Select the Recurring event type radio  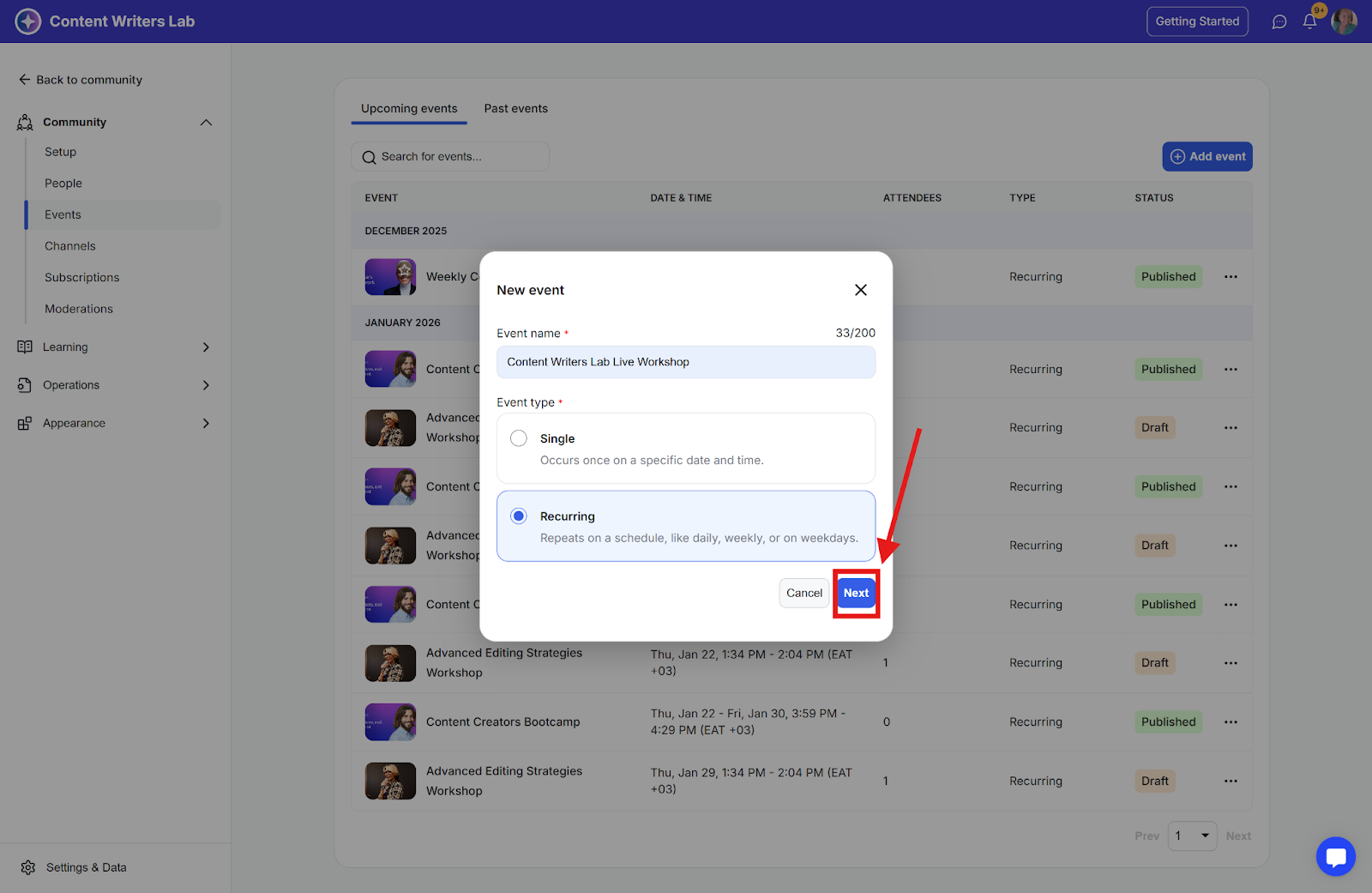519,516
